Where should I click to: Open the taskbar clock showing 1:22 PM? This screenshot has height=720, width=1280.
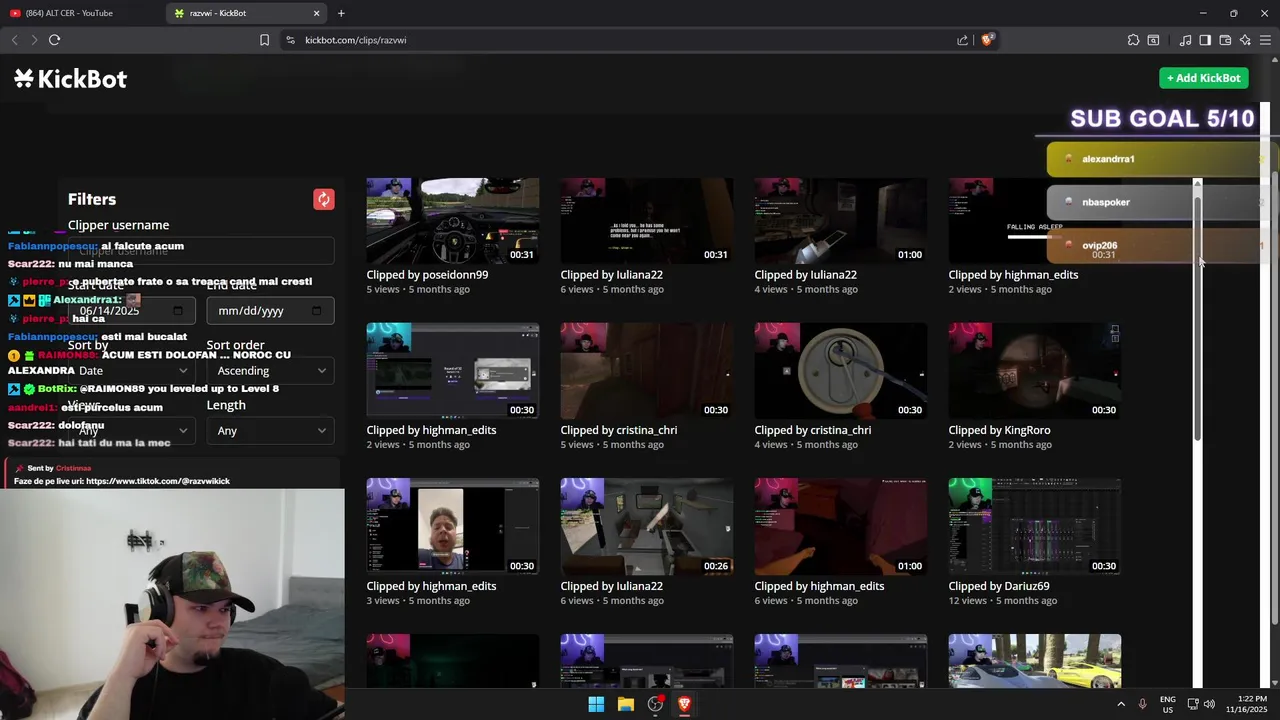[1246, 704]
